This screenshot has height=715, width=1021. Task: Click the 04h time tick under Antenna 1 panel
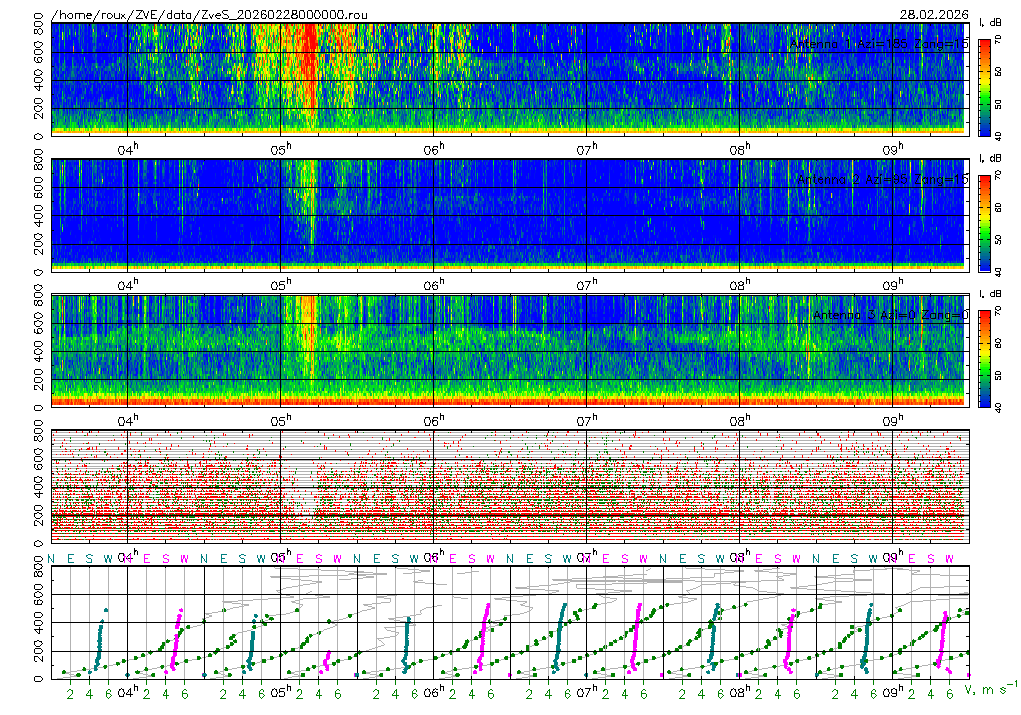pyautogui.click(x=128, y=148)
